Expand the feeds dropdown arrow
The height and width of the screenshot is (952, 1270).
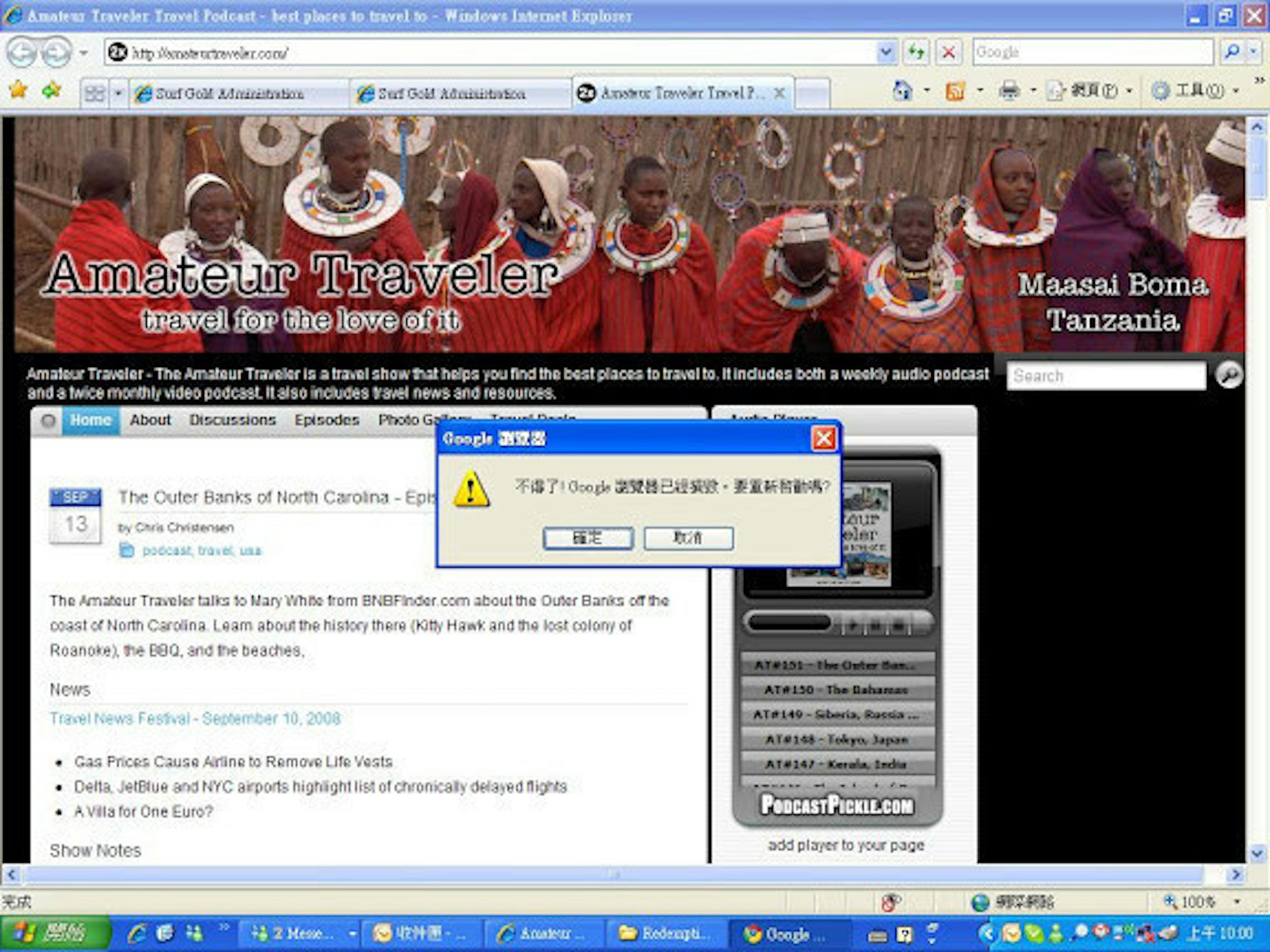click(980, 90)
